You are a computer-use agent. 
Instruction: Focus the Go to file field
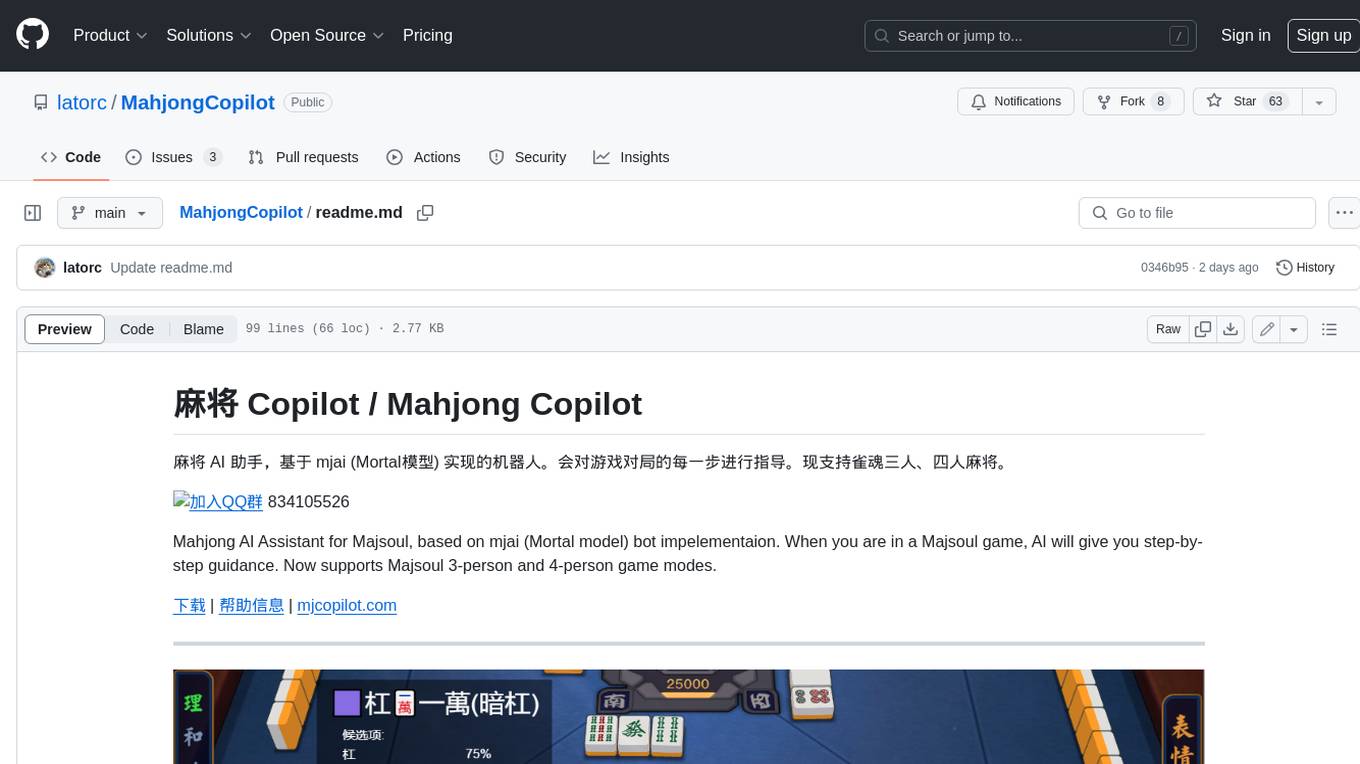point(1197,213)
